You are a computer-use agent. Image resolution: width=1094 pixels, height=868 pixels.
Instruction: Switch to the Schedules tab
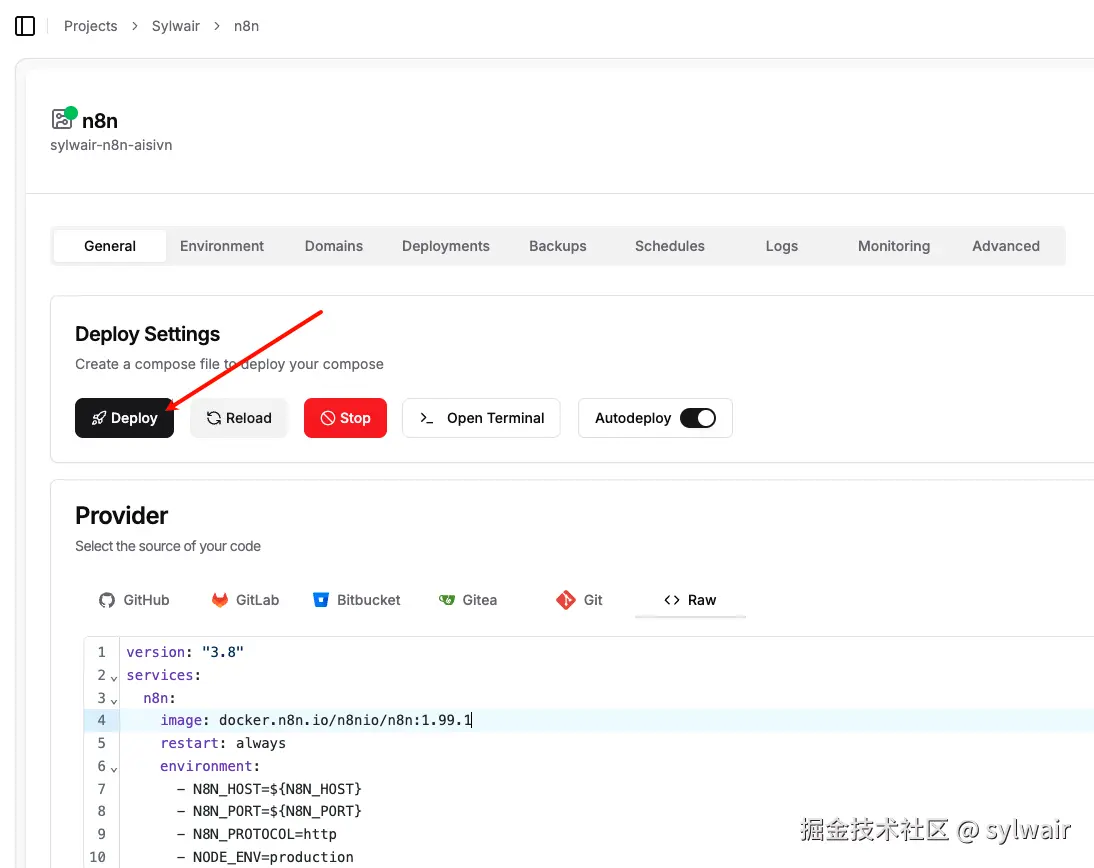point(670,246)
